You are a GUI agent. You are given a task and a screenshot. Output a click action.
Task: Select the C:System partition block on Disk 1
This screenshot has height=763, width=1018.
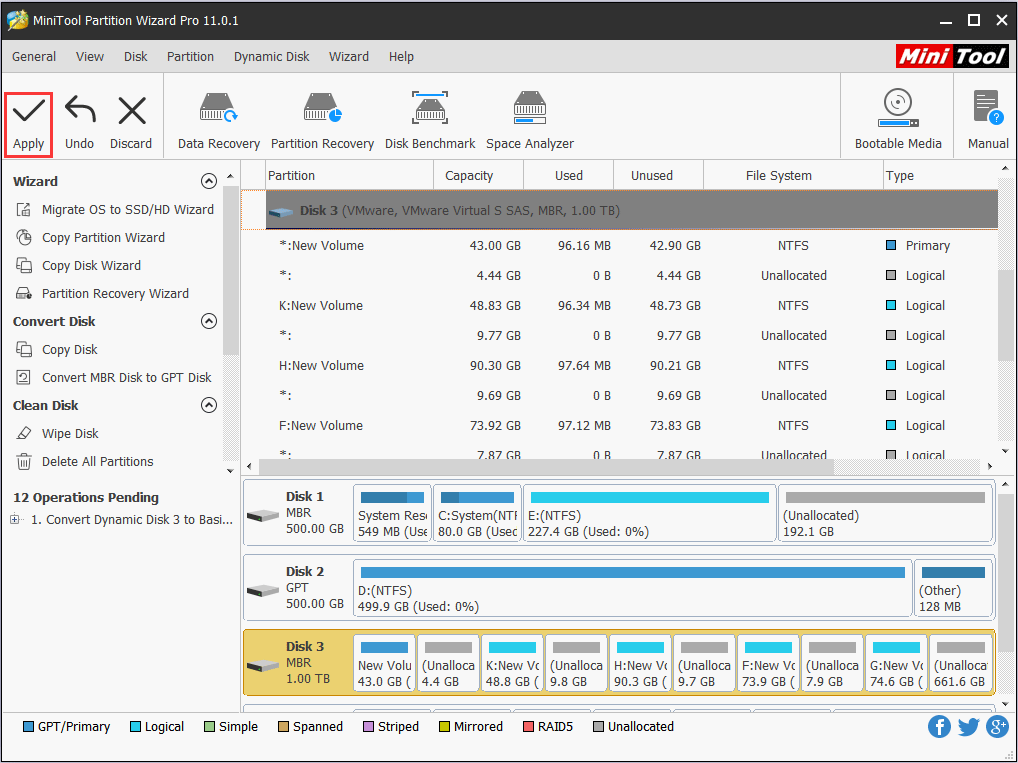pyautogui.click(x=477, y=513)
